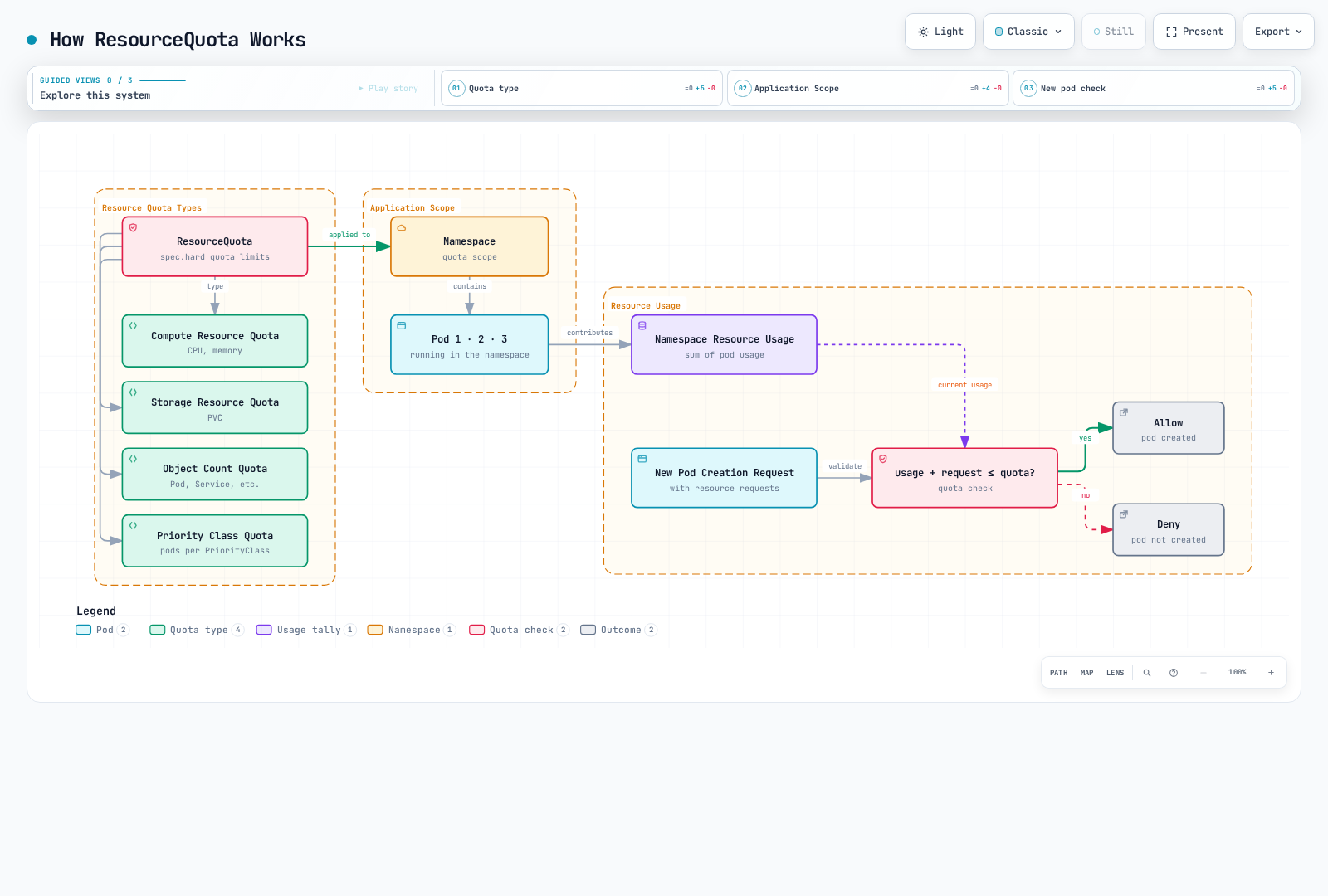Click the 100% zoom level readout

[x=1237, y=673]
